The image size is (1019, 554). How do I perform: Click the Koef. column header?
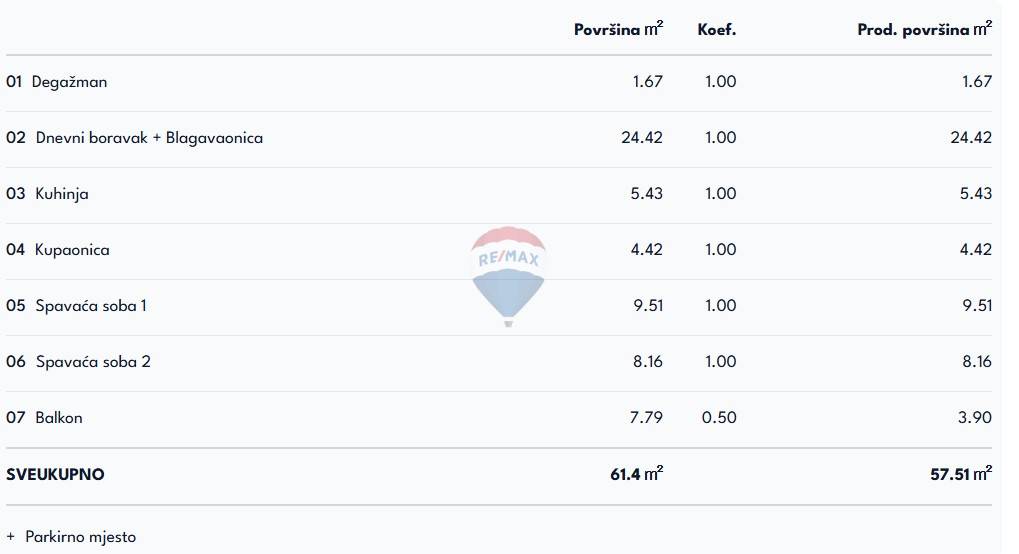click(717, 30)
